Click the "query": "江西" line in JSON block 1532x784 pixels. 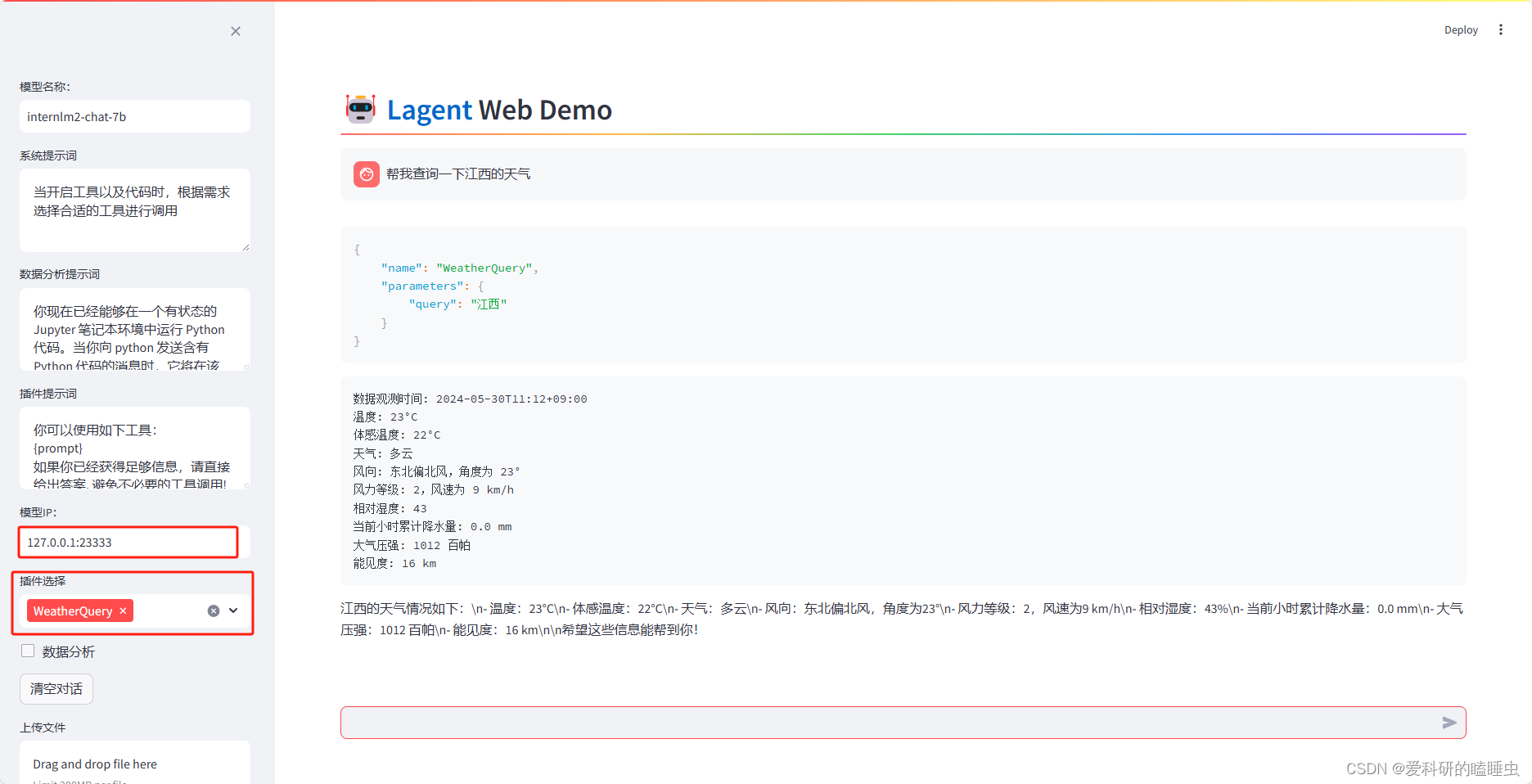pos(457,304)
